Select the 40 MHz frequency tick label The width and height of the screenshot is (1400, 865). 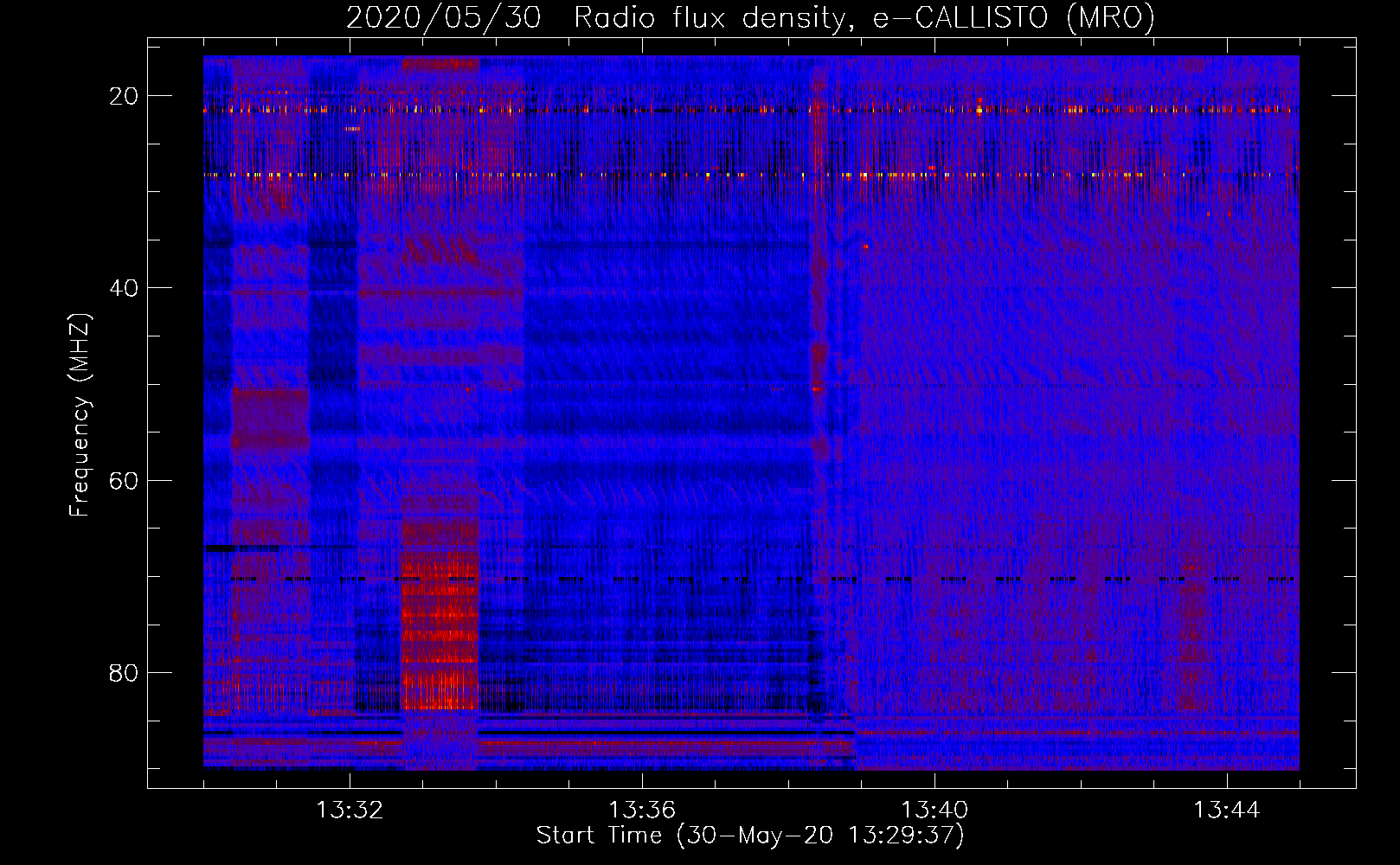click(124, 288)
